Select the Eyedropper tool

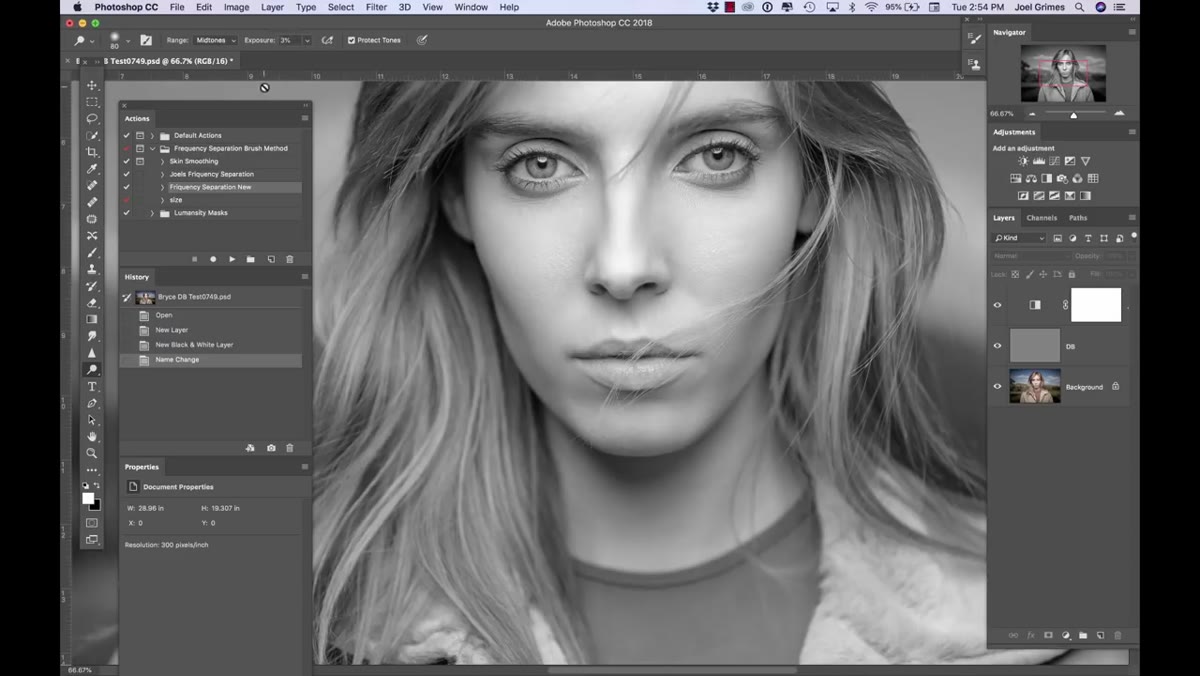92,169
